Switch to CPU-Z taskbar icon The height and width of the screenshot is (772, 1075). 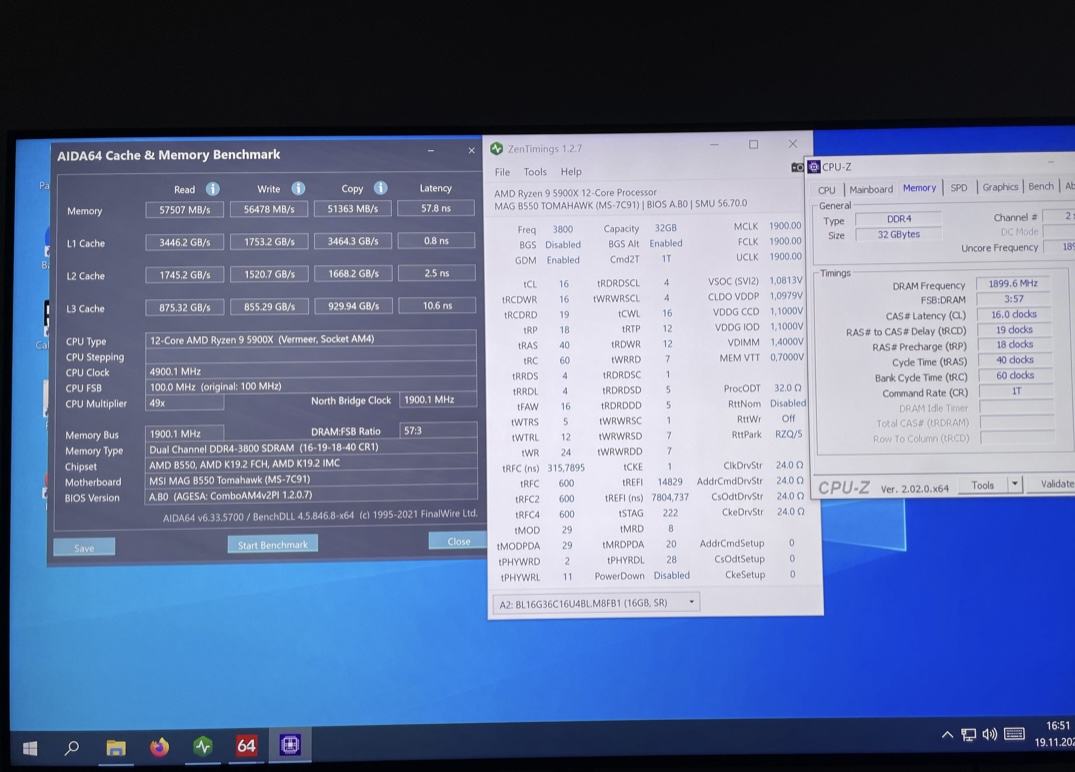tap(290, 745)
